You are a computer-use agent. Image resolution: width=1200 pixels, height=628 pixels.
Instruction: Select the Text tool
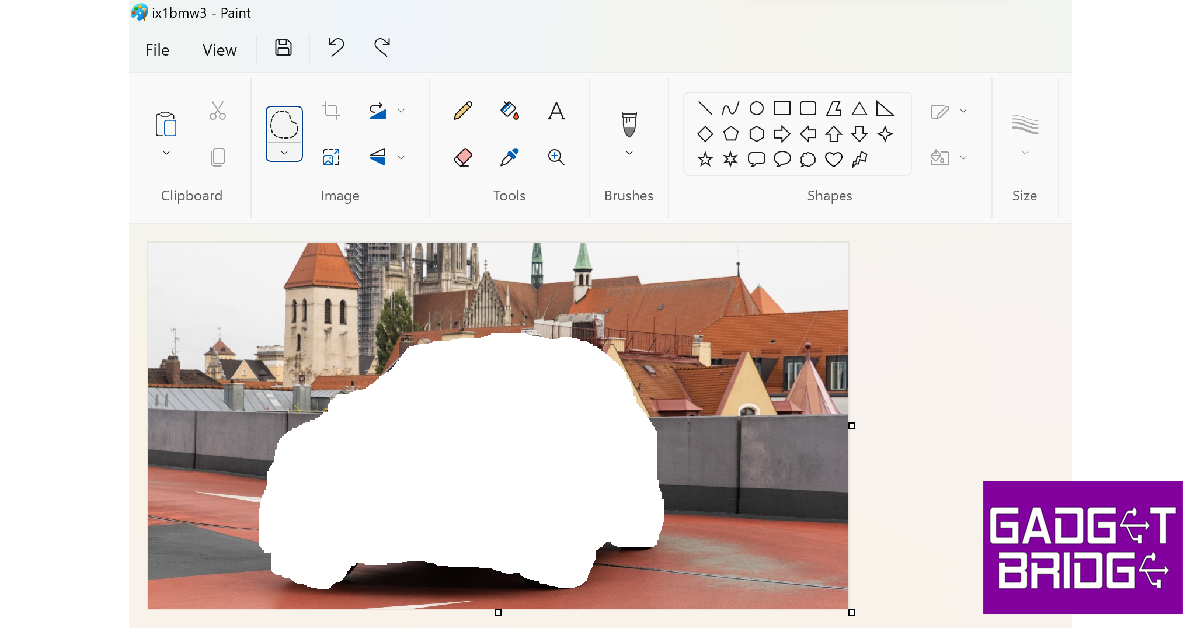[555, 111]
